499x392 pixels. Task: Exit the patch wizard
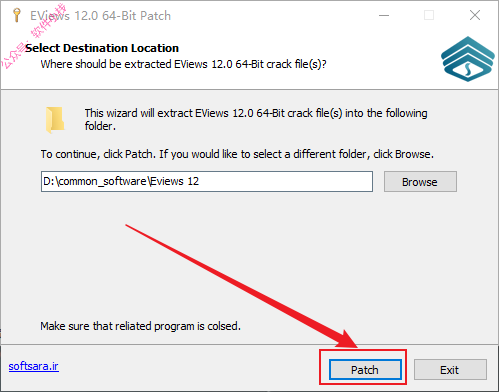(450, 370)
